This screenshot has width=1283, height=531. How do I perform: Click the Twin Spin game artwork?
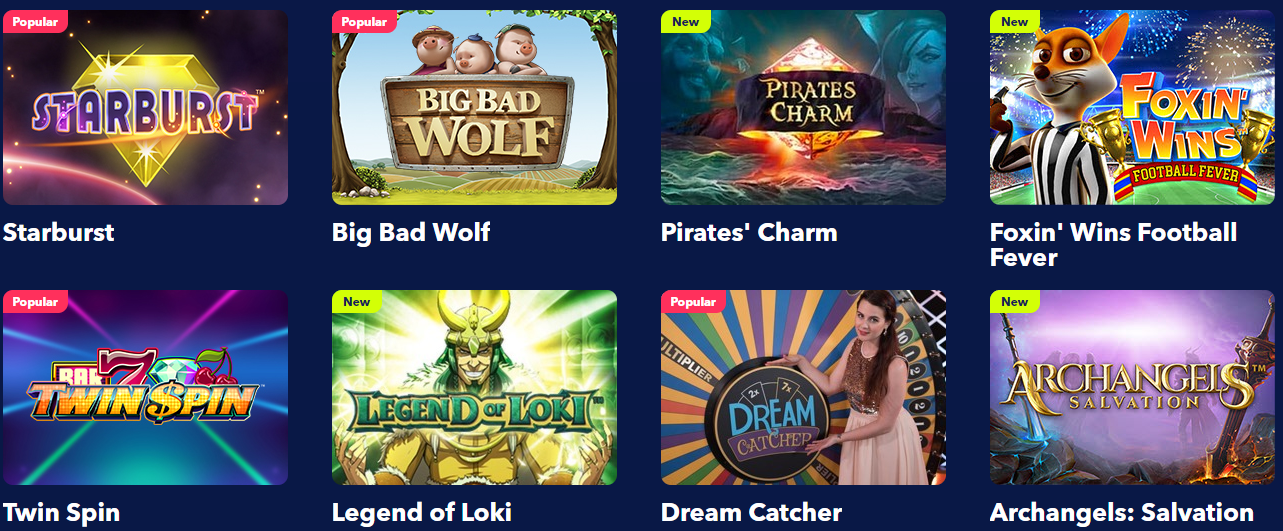point(145,387)
